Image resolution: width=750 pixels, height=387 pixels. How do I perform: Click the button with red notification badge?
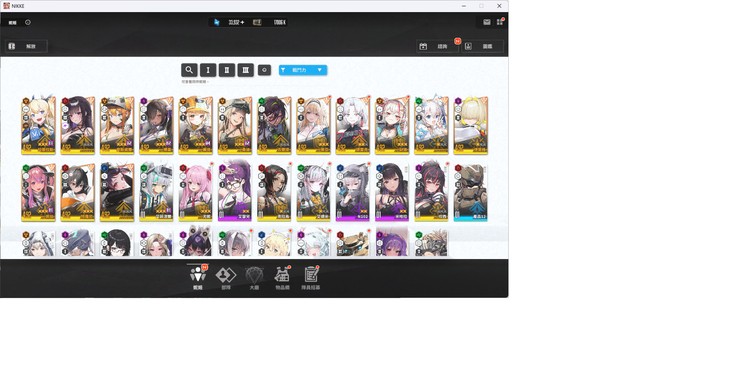coord(438,46)
